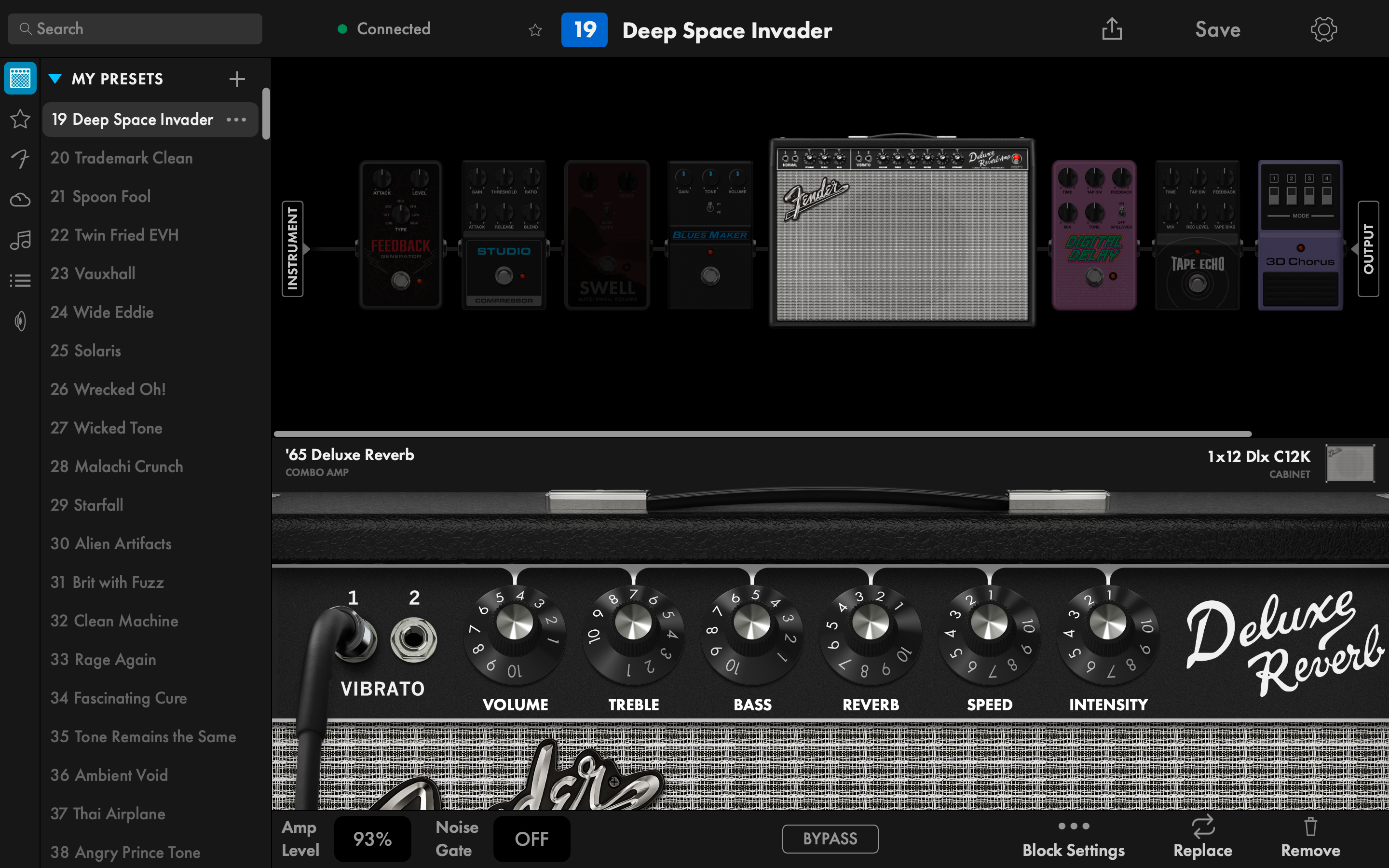This screenshot has width=1389, height=868.
Task: Click the amp INTENSITY knob
Action: [x=1108, y=634]
